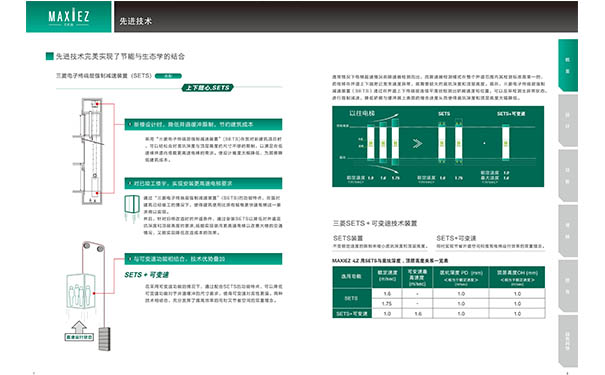Click the small white dot in the green diagram

pyautogui.click(x=484, y=143)
